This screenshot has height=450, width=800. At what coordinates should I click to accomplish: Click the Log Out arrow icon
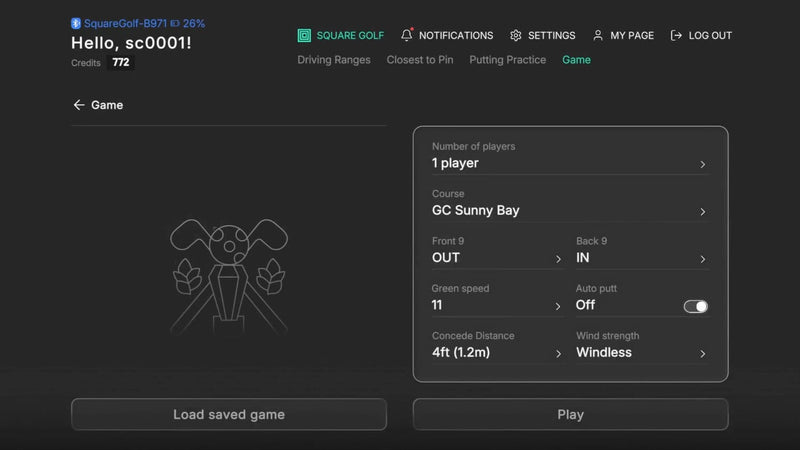pyautogui.click(x=677, y=35)
